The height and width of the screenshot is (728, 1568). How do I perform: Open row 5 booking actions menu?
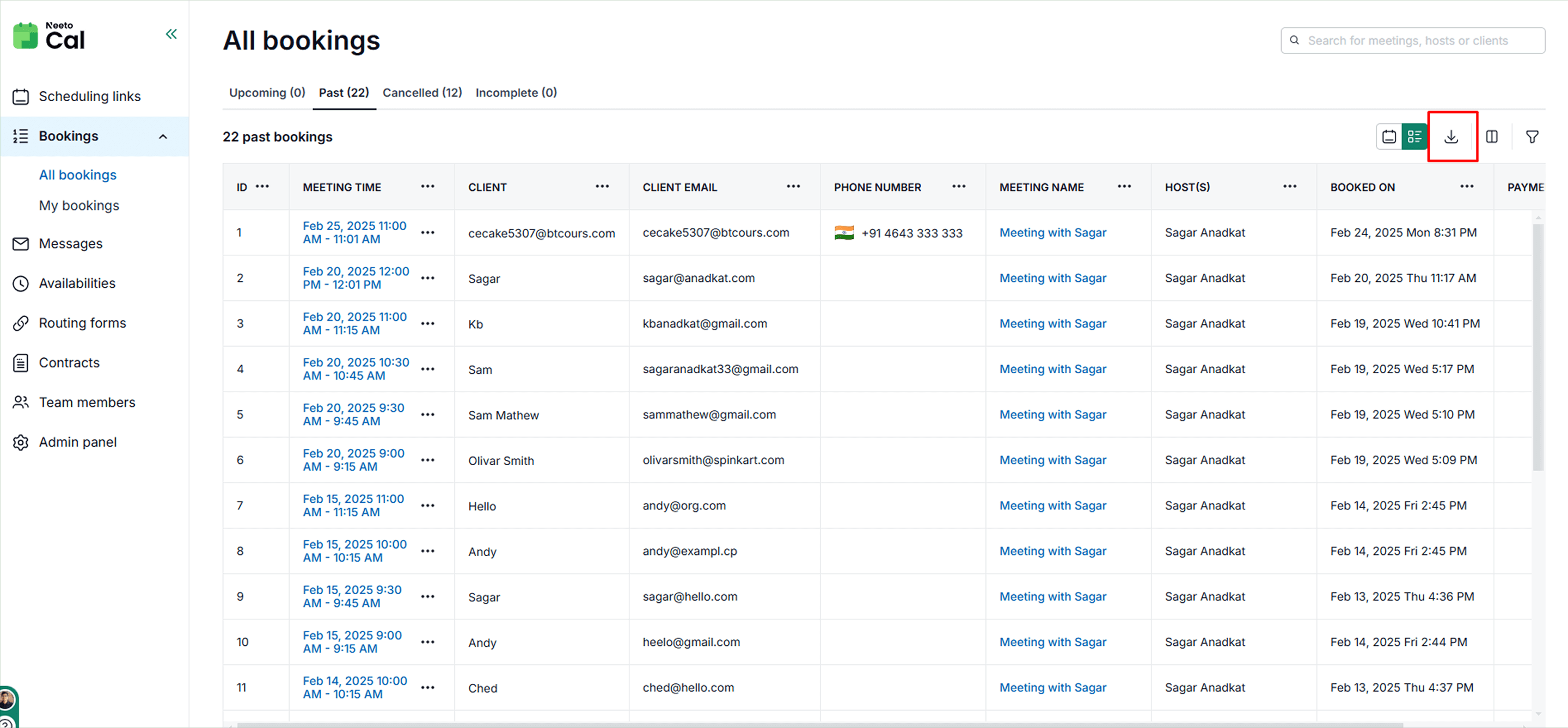pyautogui.click(x=428, y=415)
